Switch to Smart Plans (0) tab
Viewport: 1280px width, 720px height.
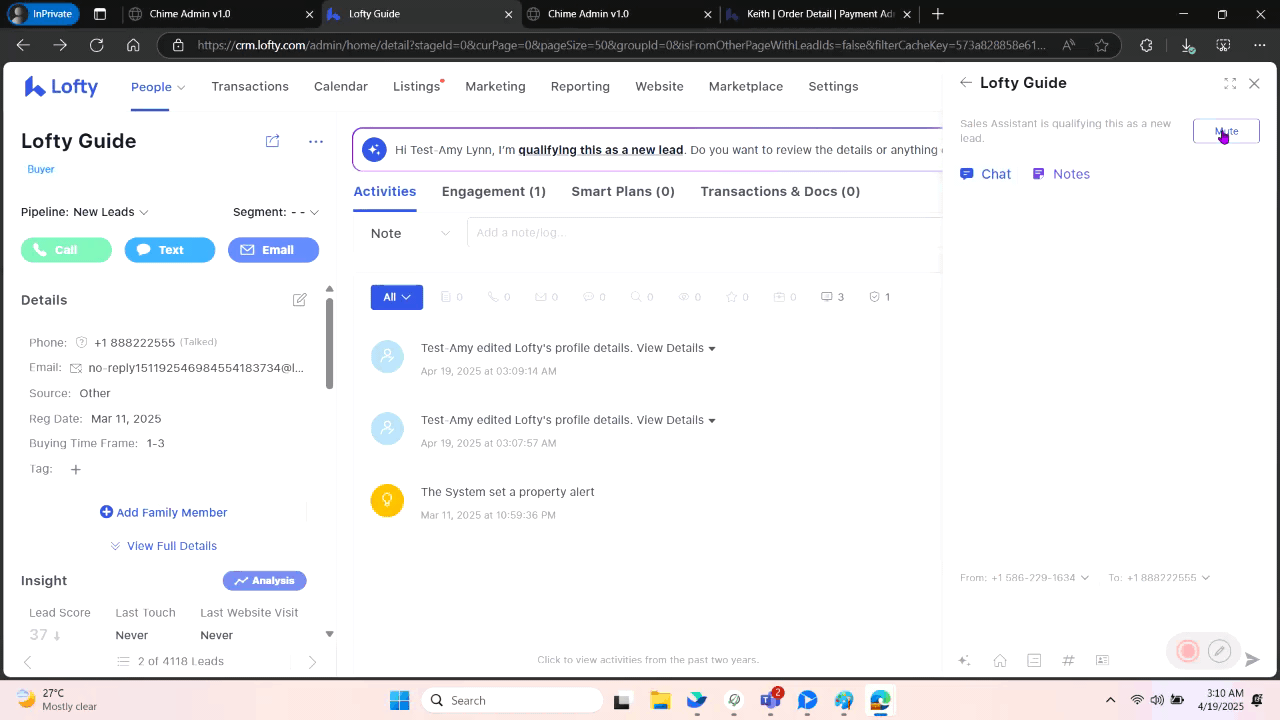click(x=623, y=191)
